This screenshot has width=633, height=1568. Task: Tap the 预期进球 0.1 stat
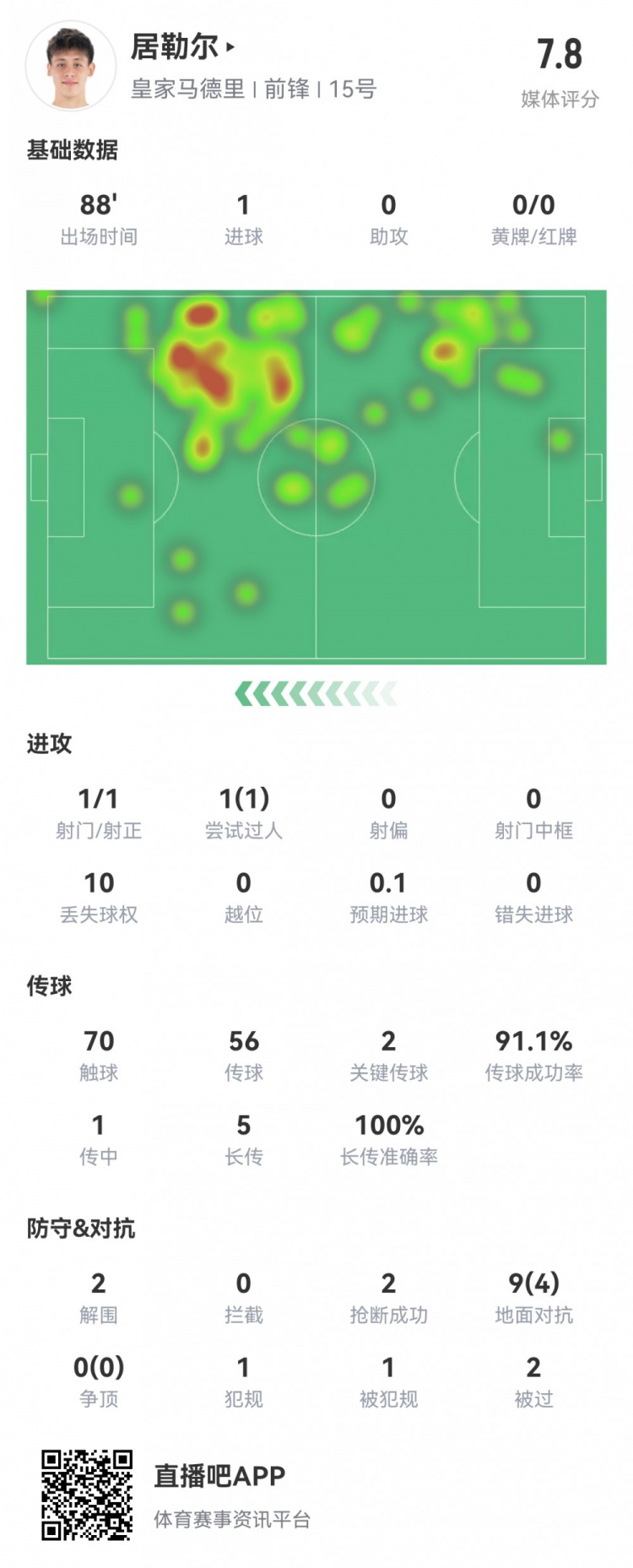[x=388, y=897]
